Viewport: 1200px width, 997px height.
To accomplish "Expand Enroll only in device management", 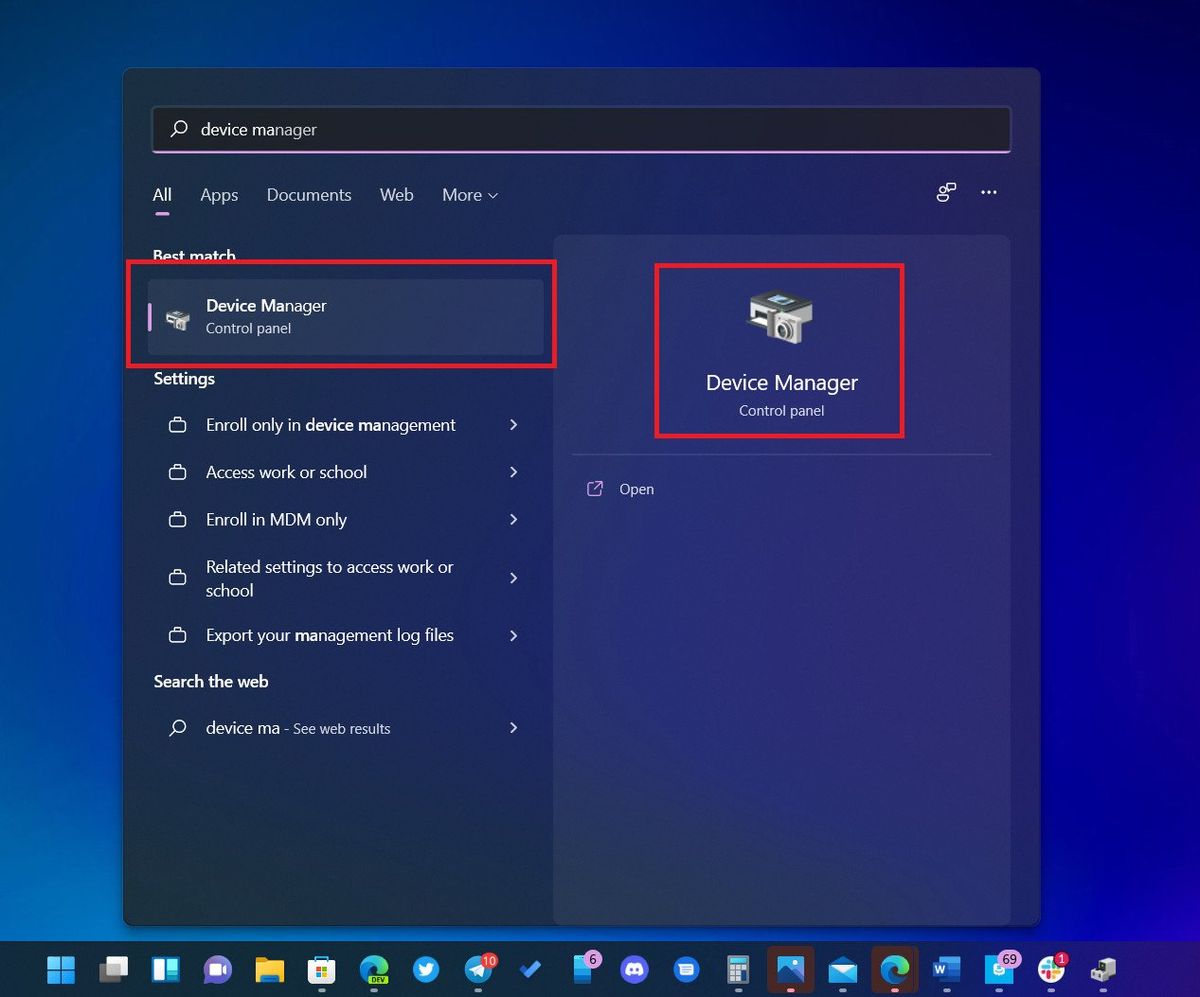I will 330,425.
